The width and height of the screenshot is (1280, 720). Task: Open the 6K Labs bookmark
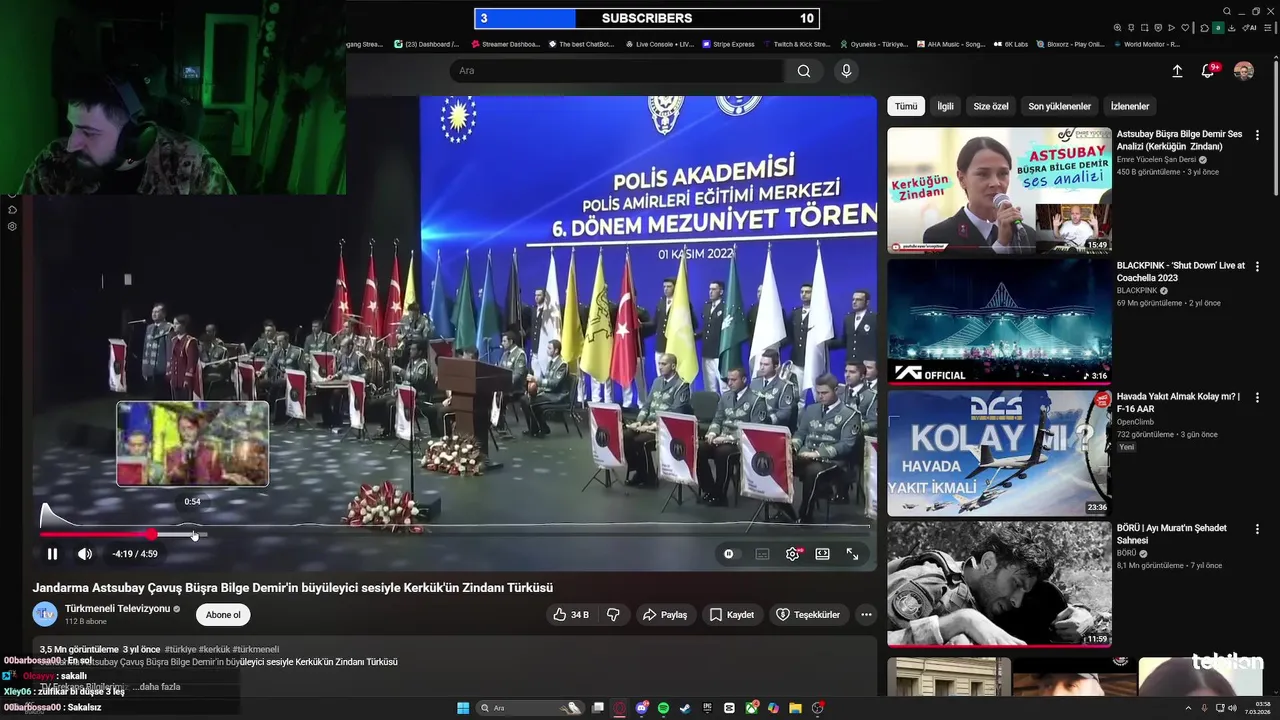(x=1011, y=44)
